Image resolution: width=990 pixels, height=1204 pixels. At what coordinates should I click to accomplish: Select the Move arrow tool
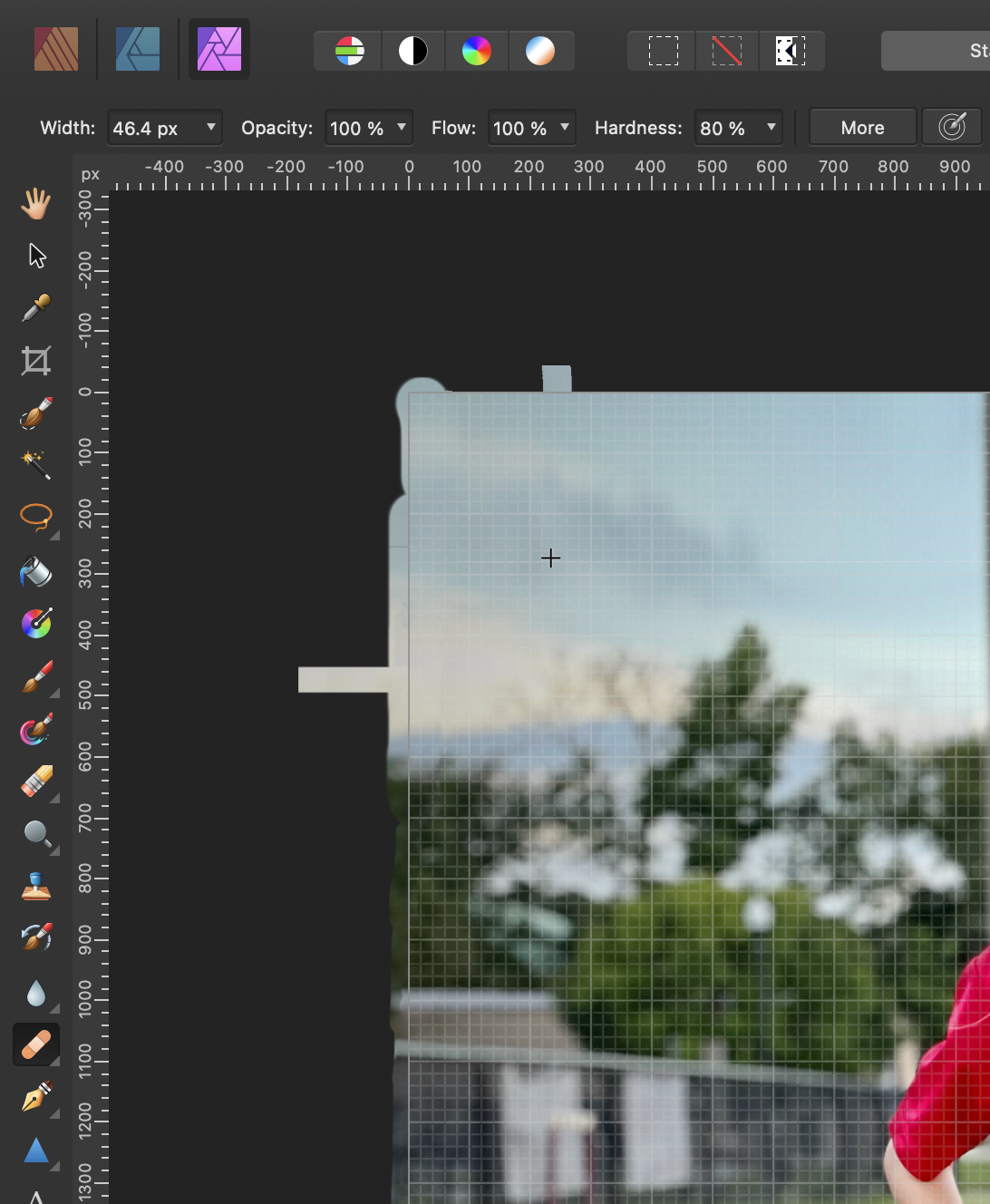pyautogui.click(x=36, y=256)
